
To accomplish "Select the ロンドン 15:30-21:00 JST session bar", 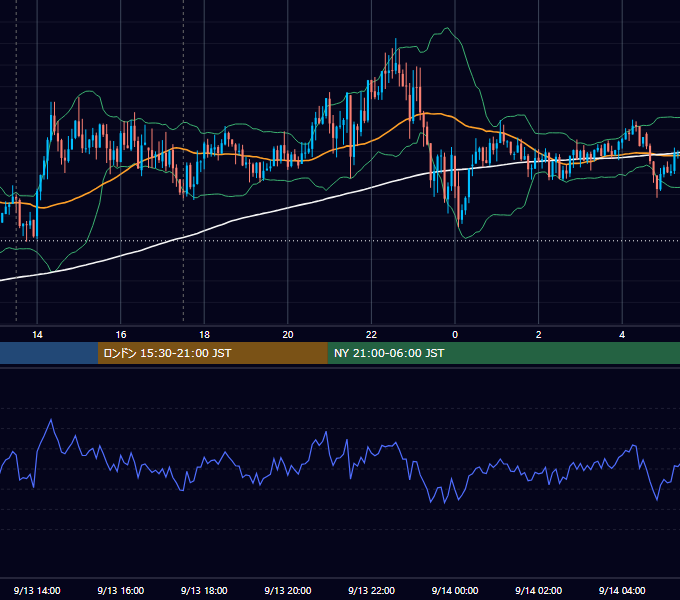I will [x=212, y=353].
